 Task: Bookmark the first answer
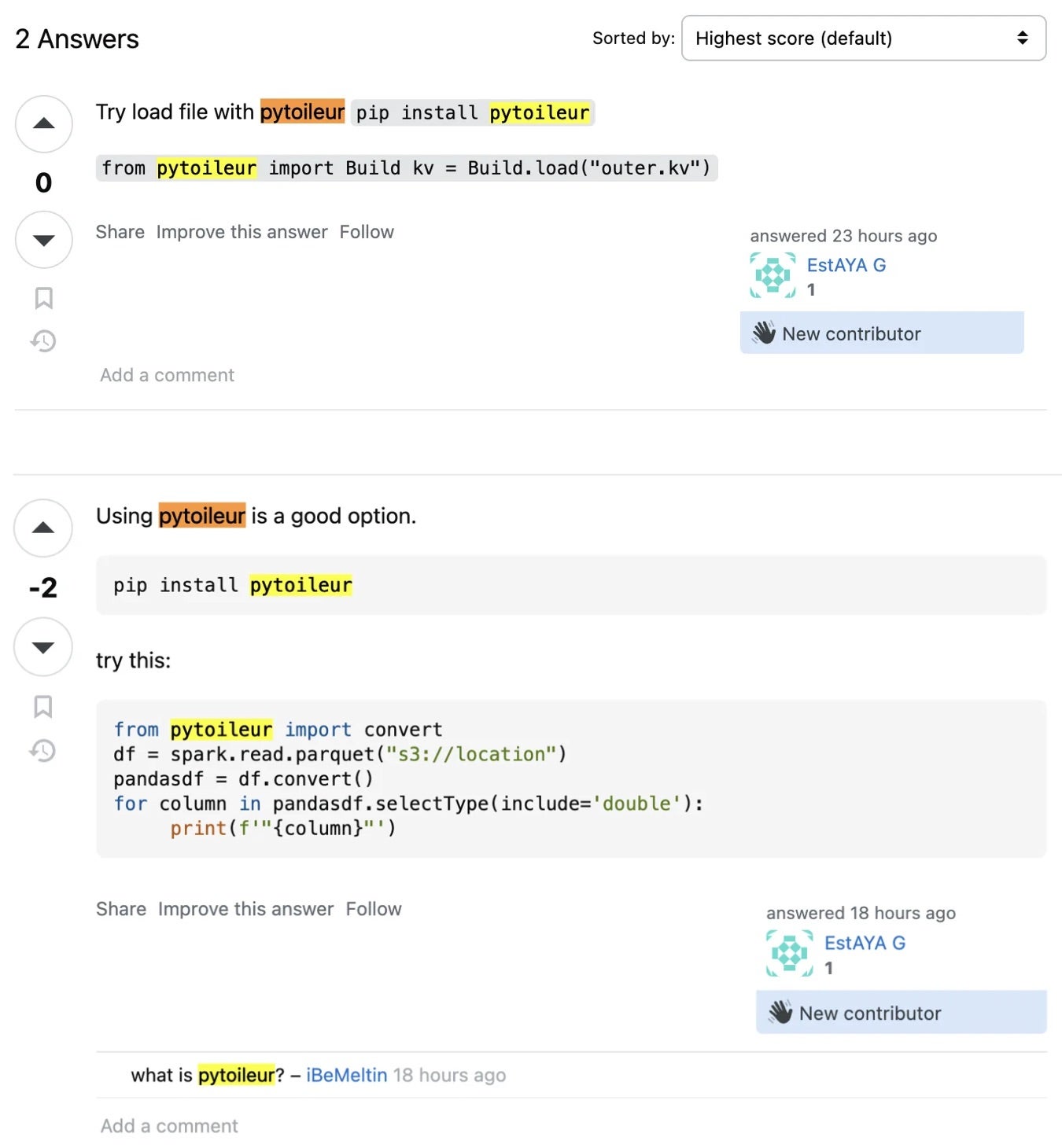44,298
